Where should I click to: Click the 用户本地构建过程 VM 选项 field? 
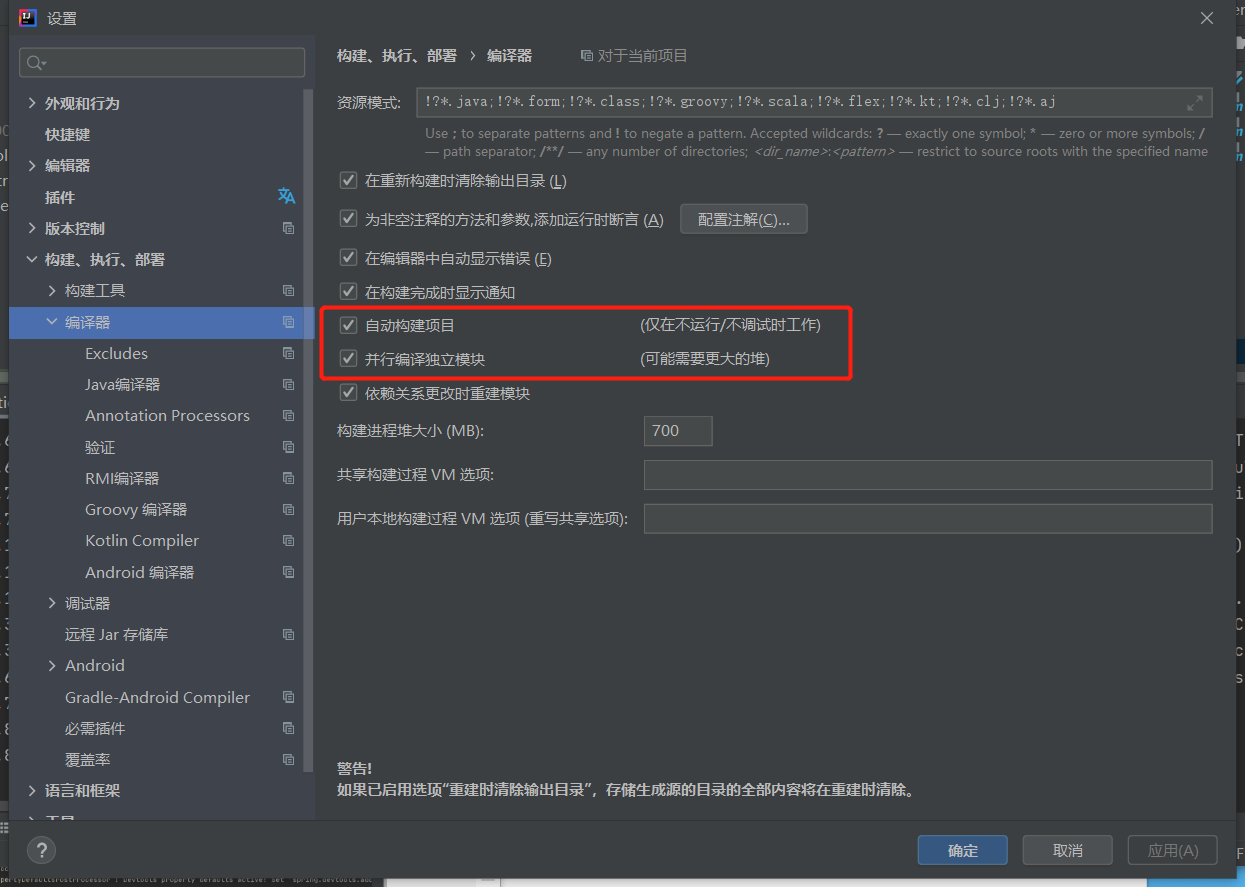[x=928, y=519]
